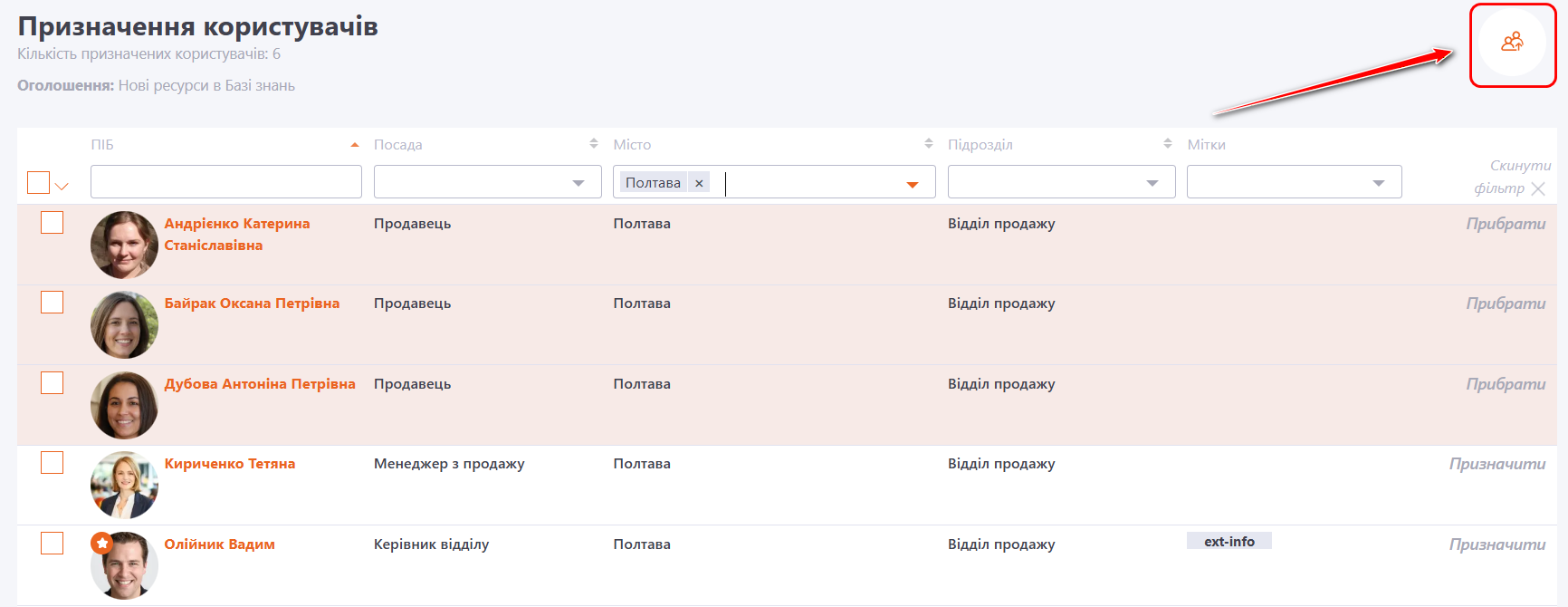Click Прибрати for Дубова Антоніна Петрівна

1506,384
